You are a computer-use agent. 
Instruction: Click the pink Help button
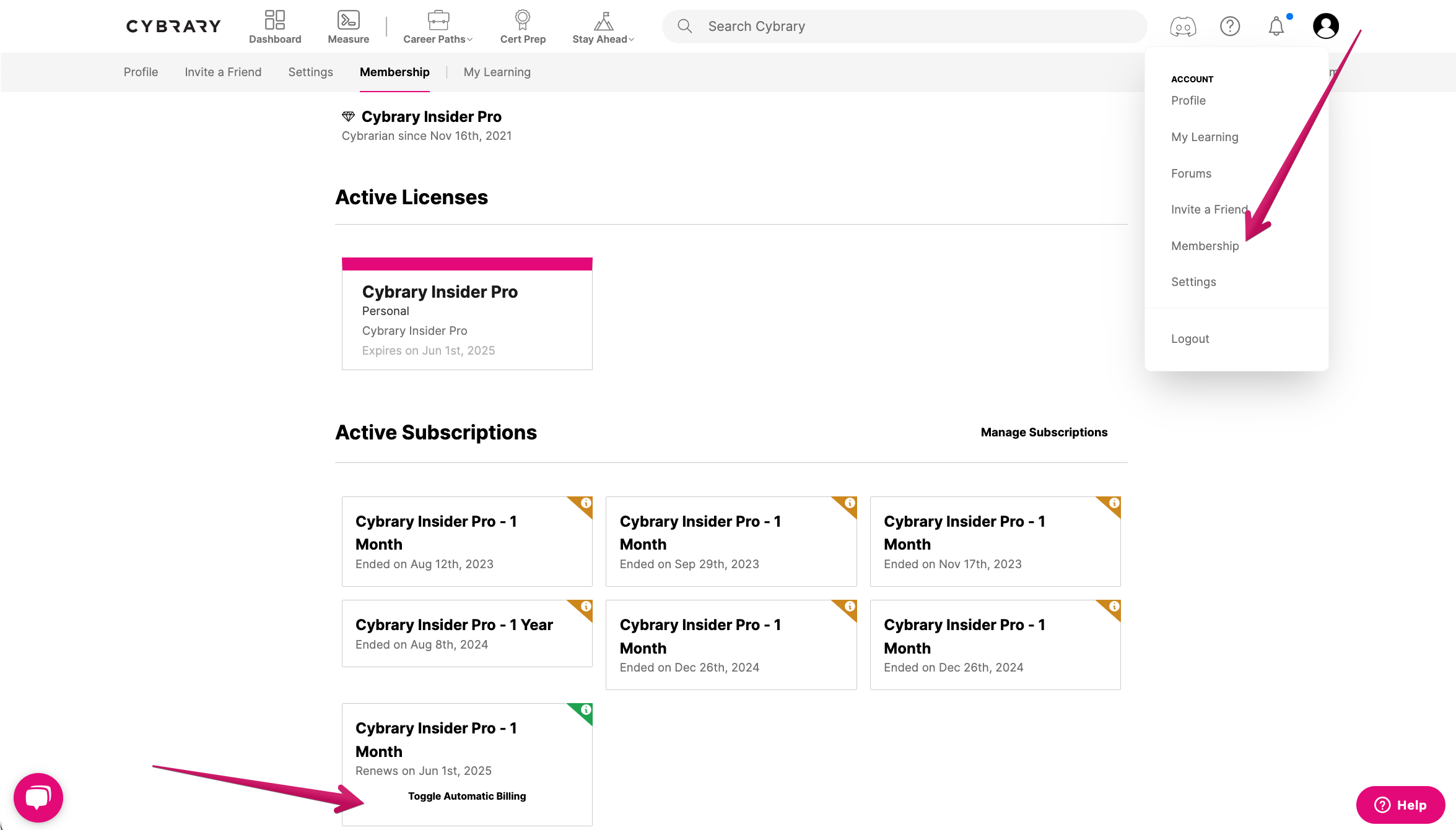[1400, 805]
